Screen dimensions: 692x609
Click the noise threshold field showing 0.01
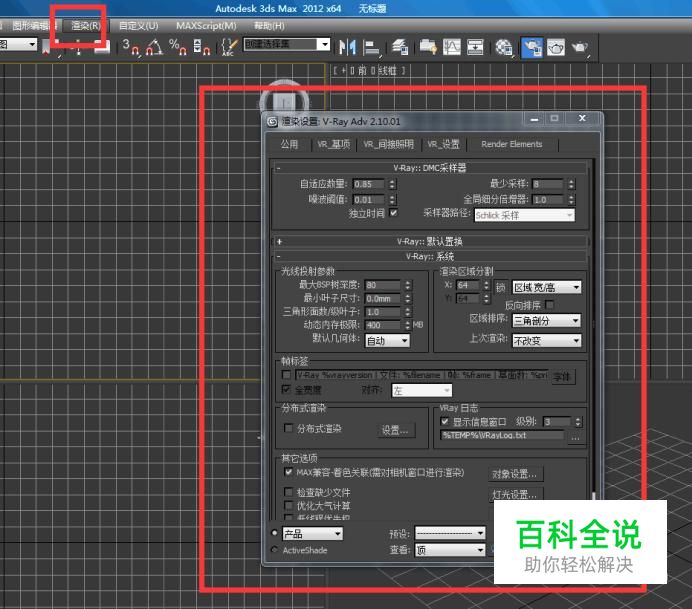tap(369, 200)
